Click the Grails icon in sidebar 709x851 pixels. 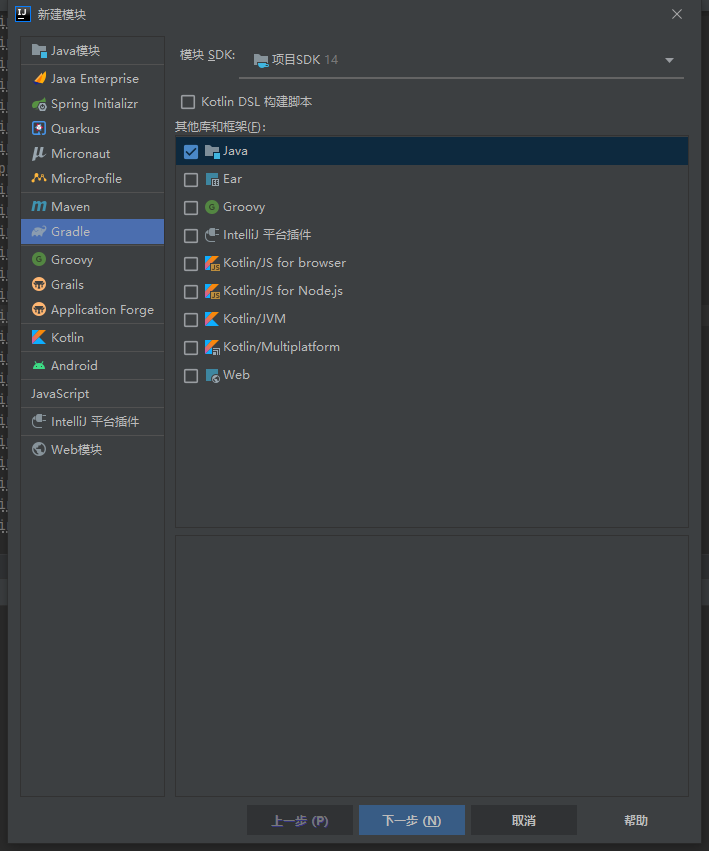pyautogui.click(x=39, y=285)
